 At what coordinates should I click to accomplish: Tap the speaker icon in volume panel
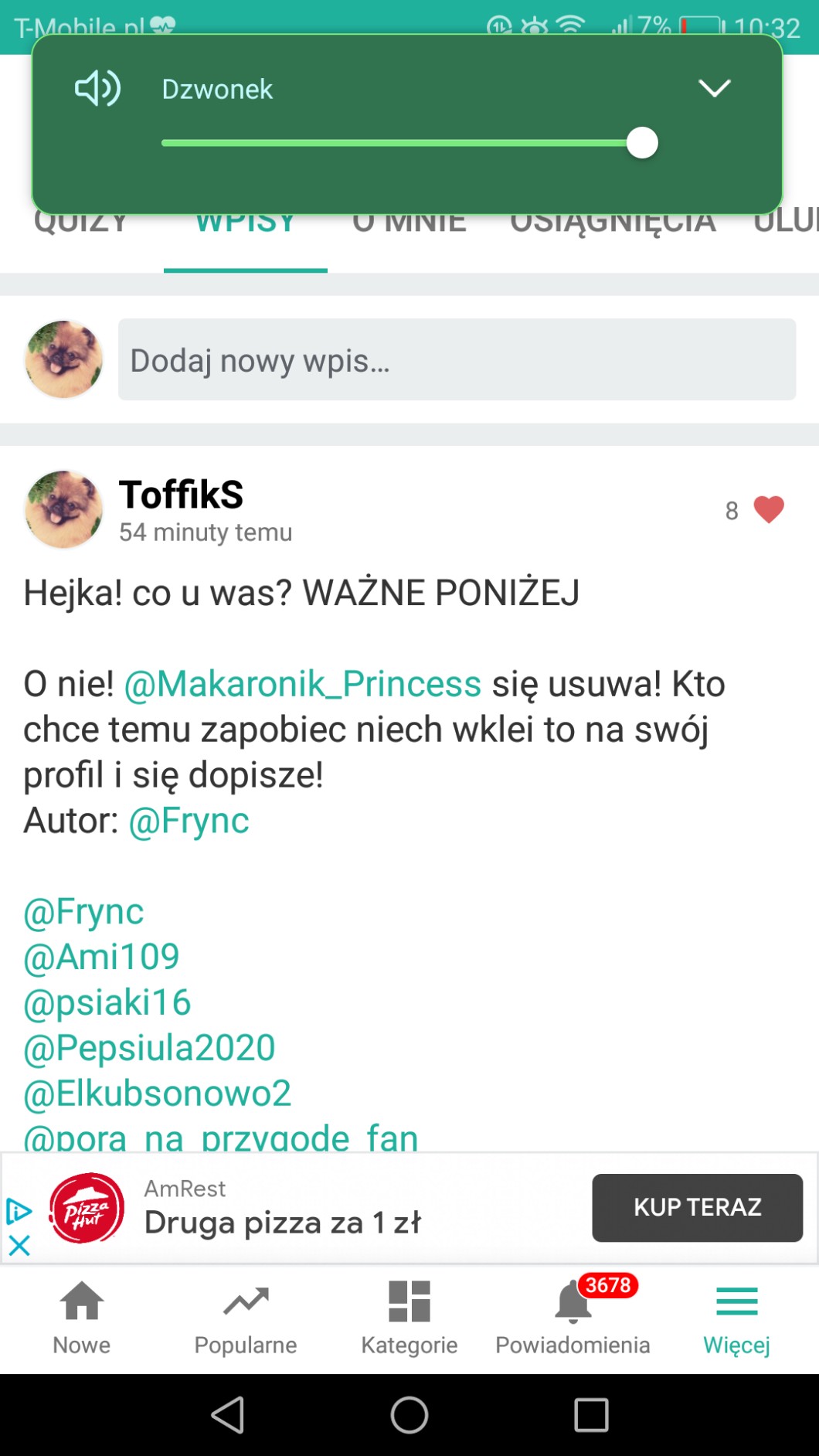(x=97, y=88)
